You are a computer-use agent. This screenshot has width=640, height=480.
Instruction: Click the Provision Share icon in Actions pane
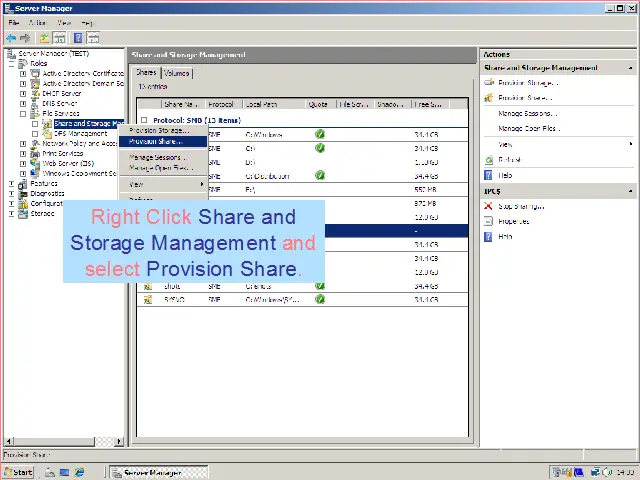point(489,98)
